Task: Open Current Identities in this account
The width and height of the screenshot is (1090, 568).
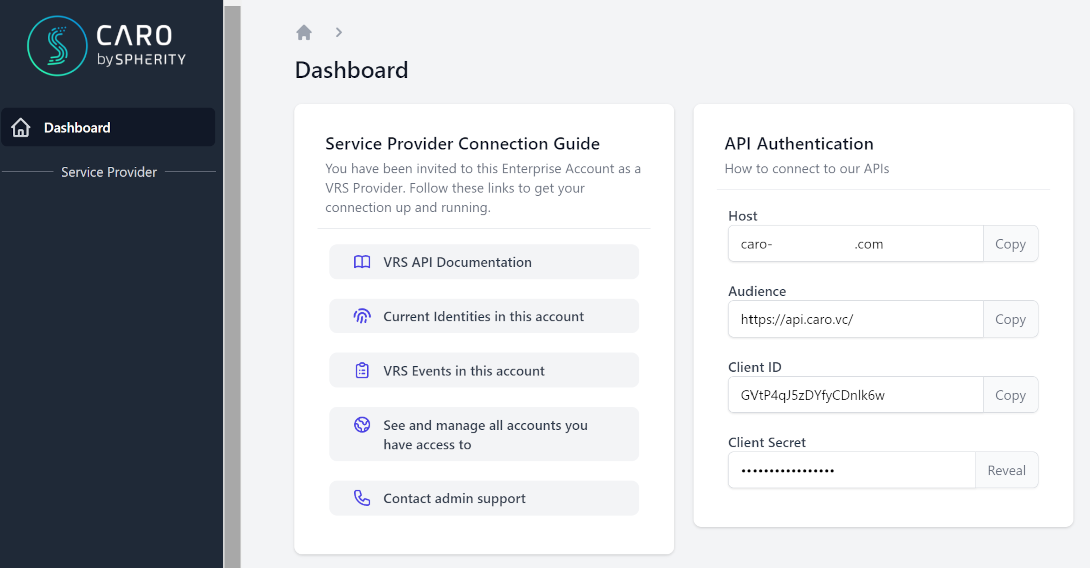Action: [x=484, y=316]
